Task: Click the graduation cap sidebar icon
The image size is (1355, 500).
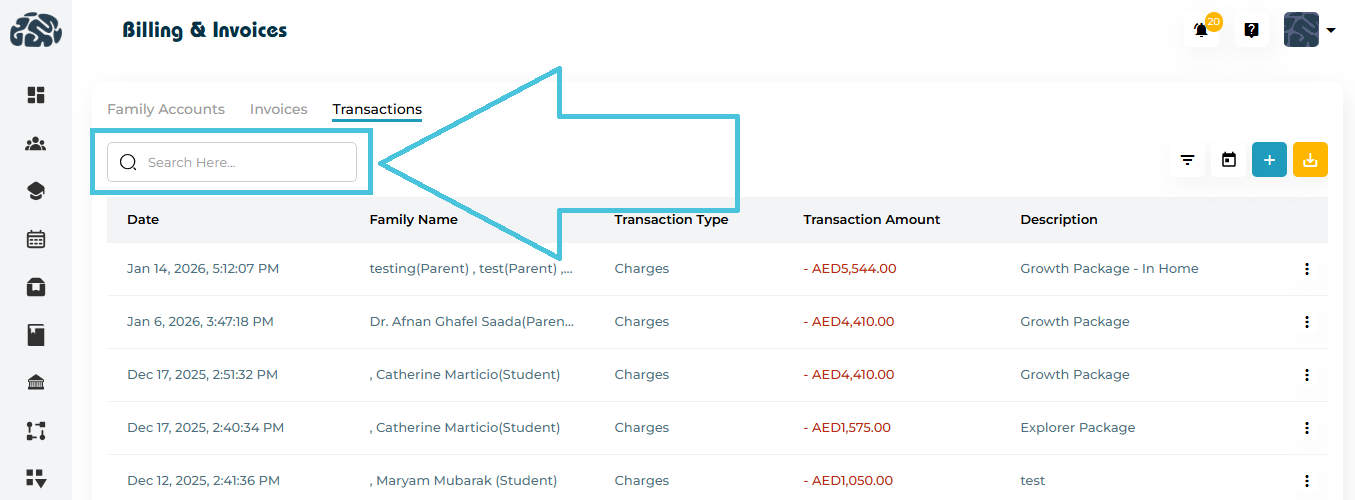Action: pyautogui.click(x=36, y=192)
